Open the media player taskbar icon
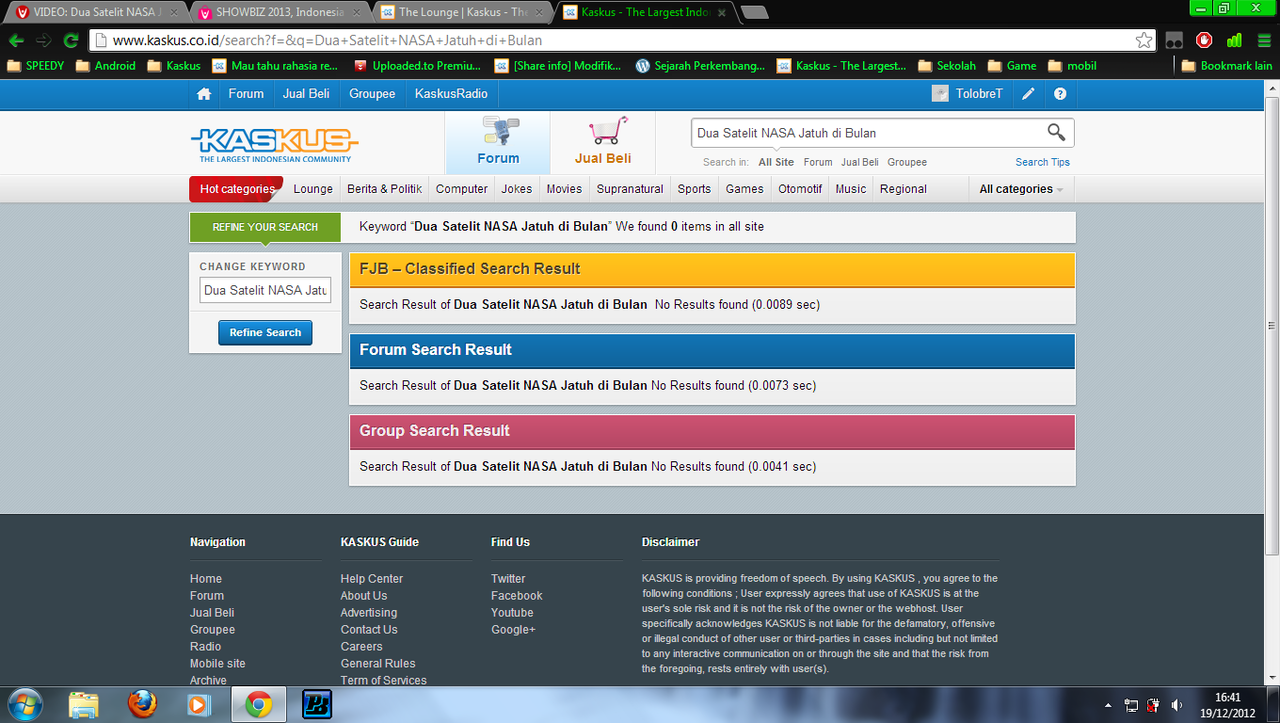 point(200,704)
